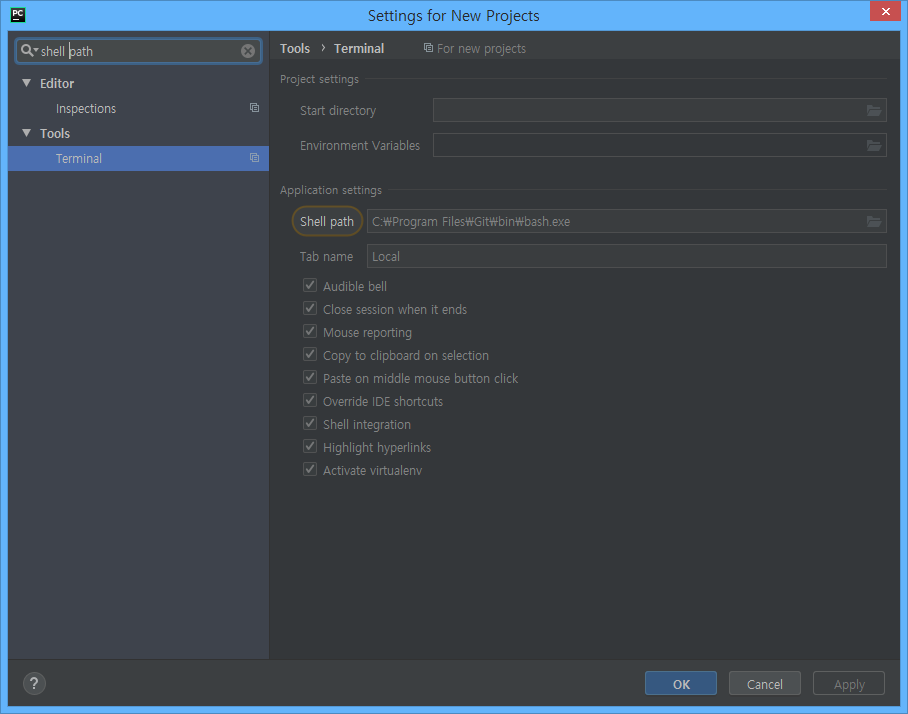Toggle Paste on middle mouse button click
This screenshot has width=908, height=714.
coord(310,378)
